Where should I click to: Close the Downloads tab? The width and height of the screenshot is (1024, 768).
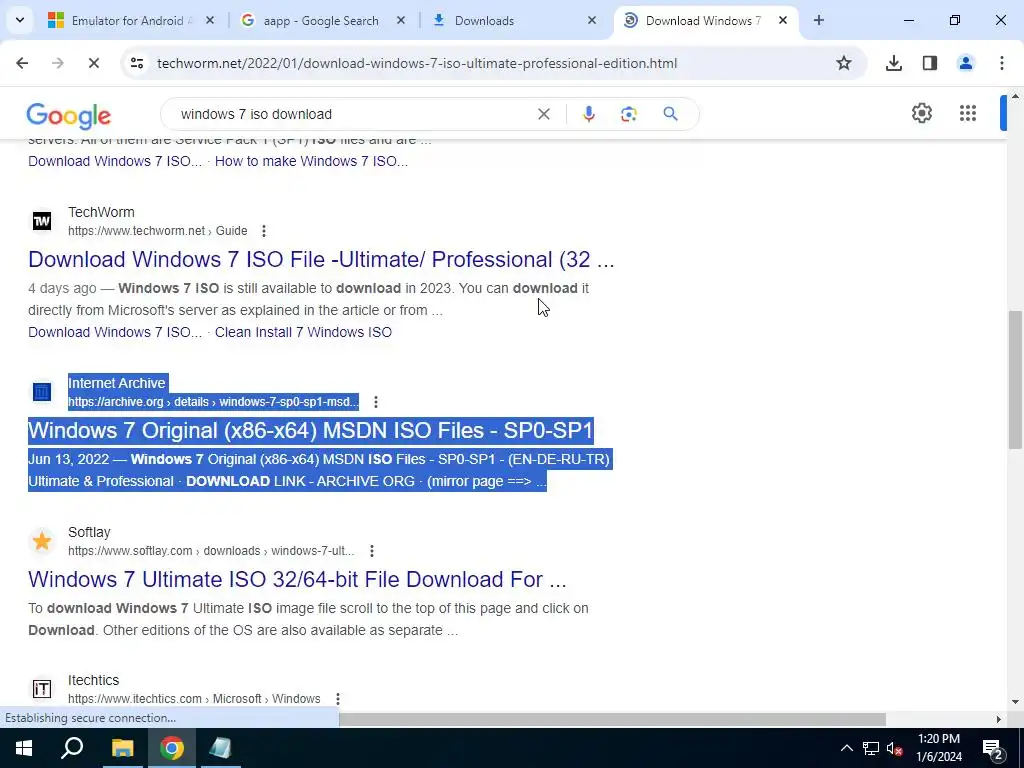click(x=592, y=20)
